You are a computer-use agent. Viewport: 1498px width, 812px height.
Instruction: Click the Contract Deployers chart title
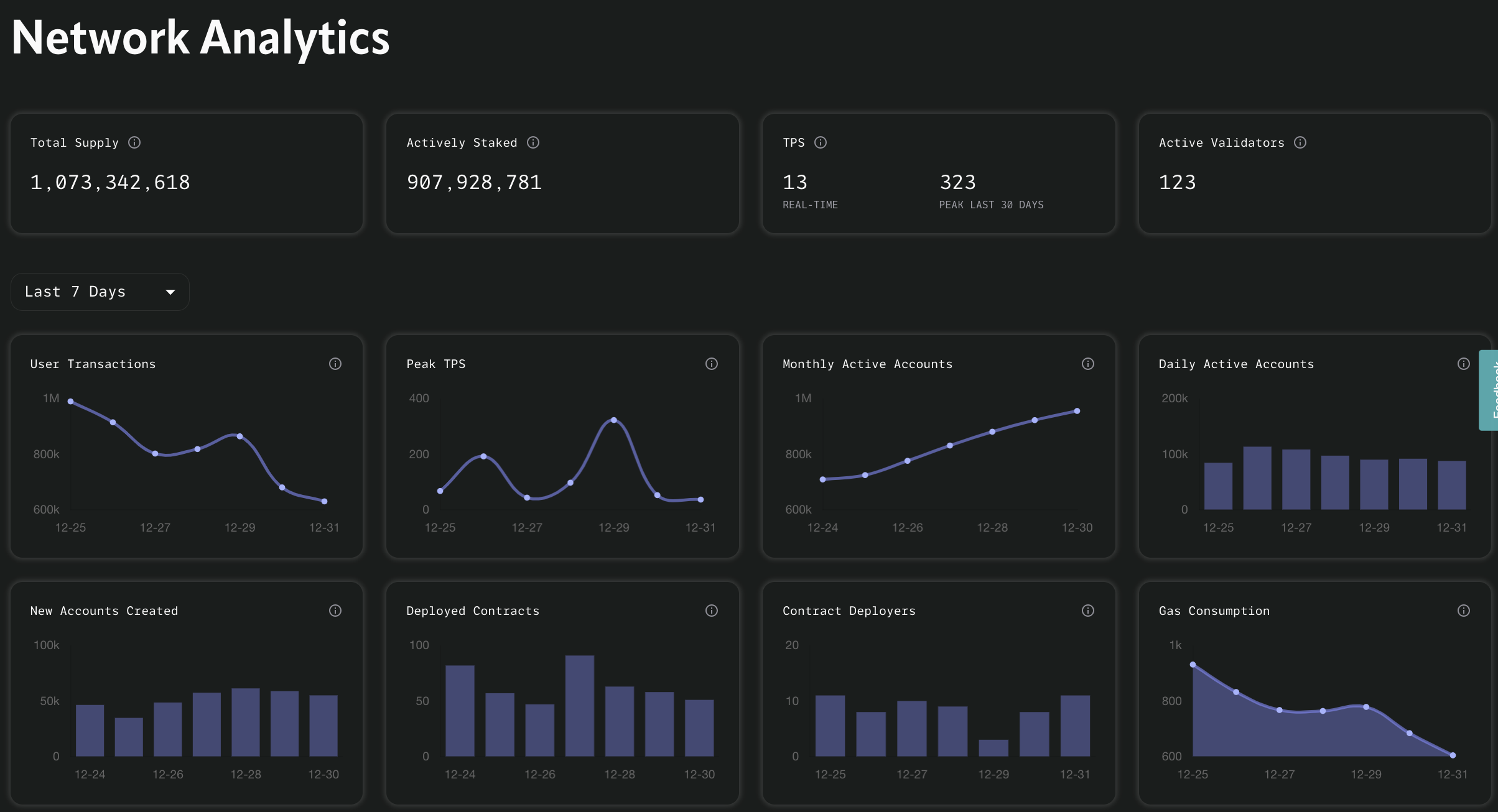[x=849, y=611]
